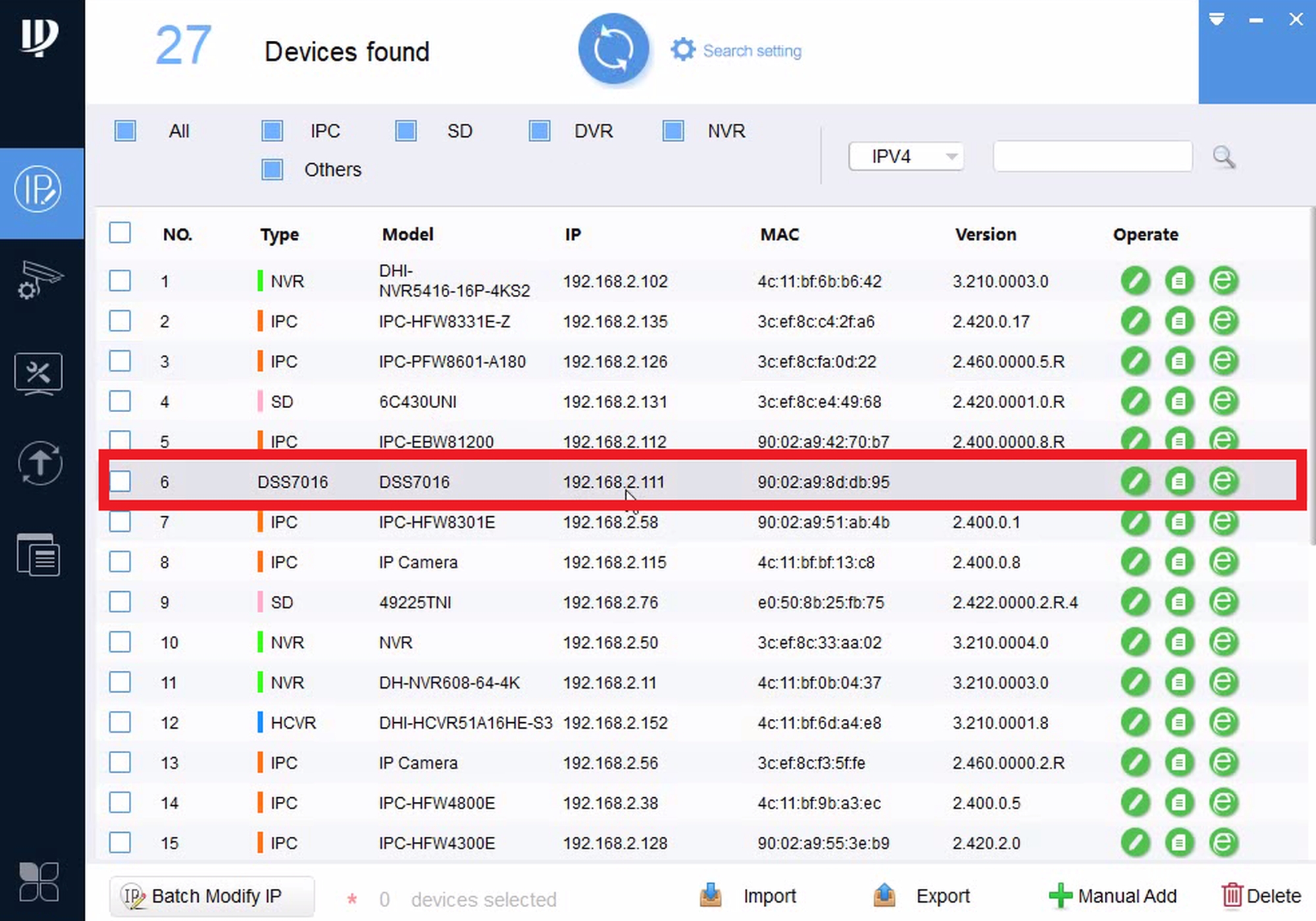Image resolution: width=1316 pixels, height=921 pixels.
Task: Click the details icon for NVR5416 row
Action: point(1179,281)
